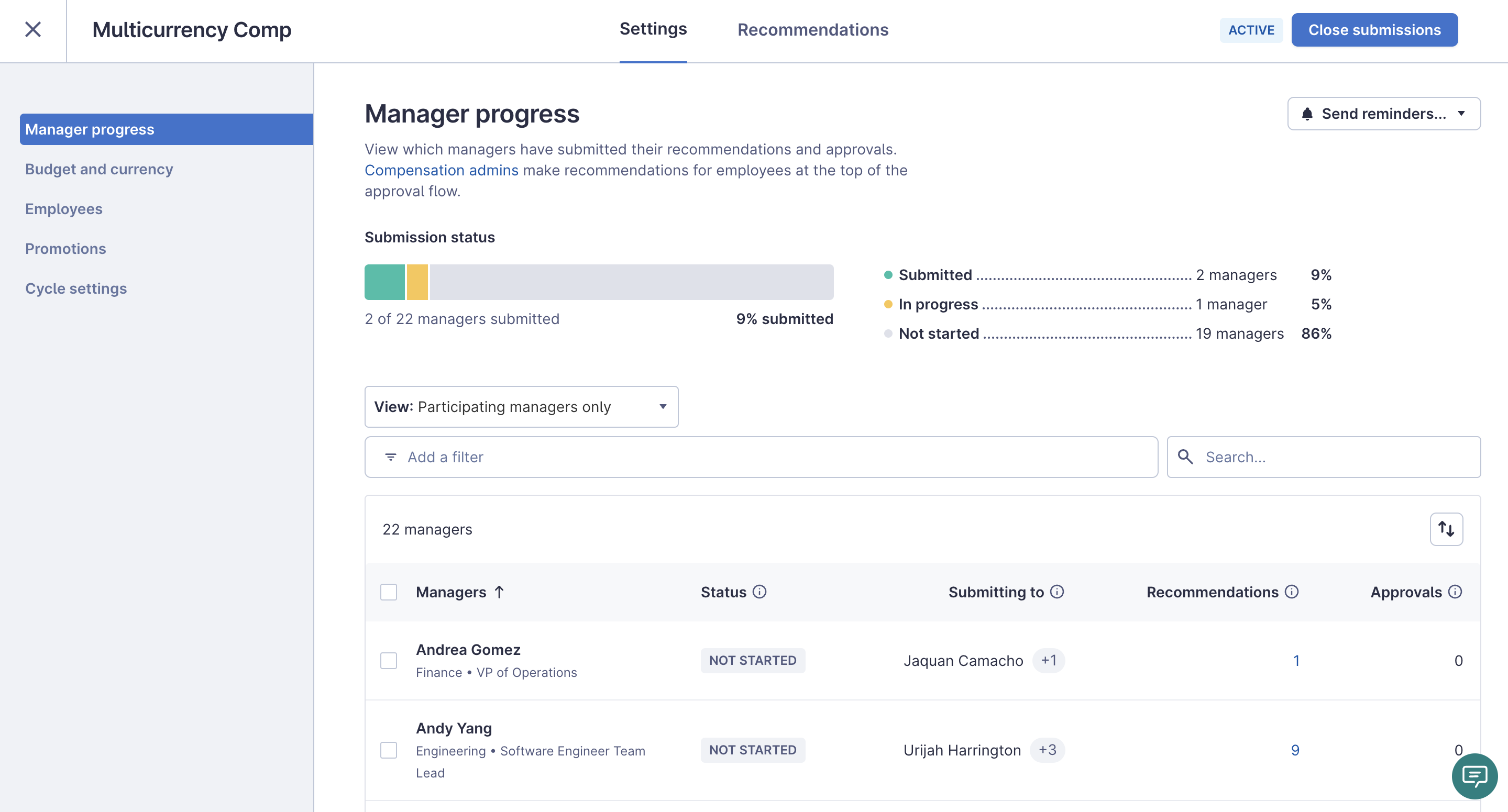1508x812 pixels.
Task: View the Submitting to info icon
Action: tap(1056, 592)
